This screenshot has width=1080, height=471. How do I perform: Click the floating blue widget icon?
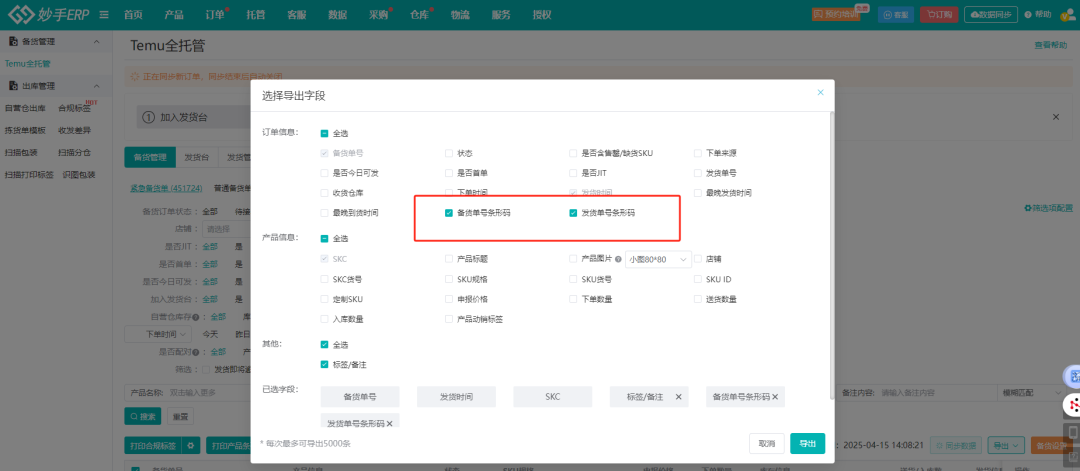pos(1072,376)
